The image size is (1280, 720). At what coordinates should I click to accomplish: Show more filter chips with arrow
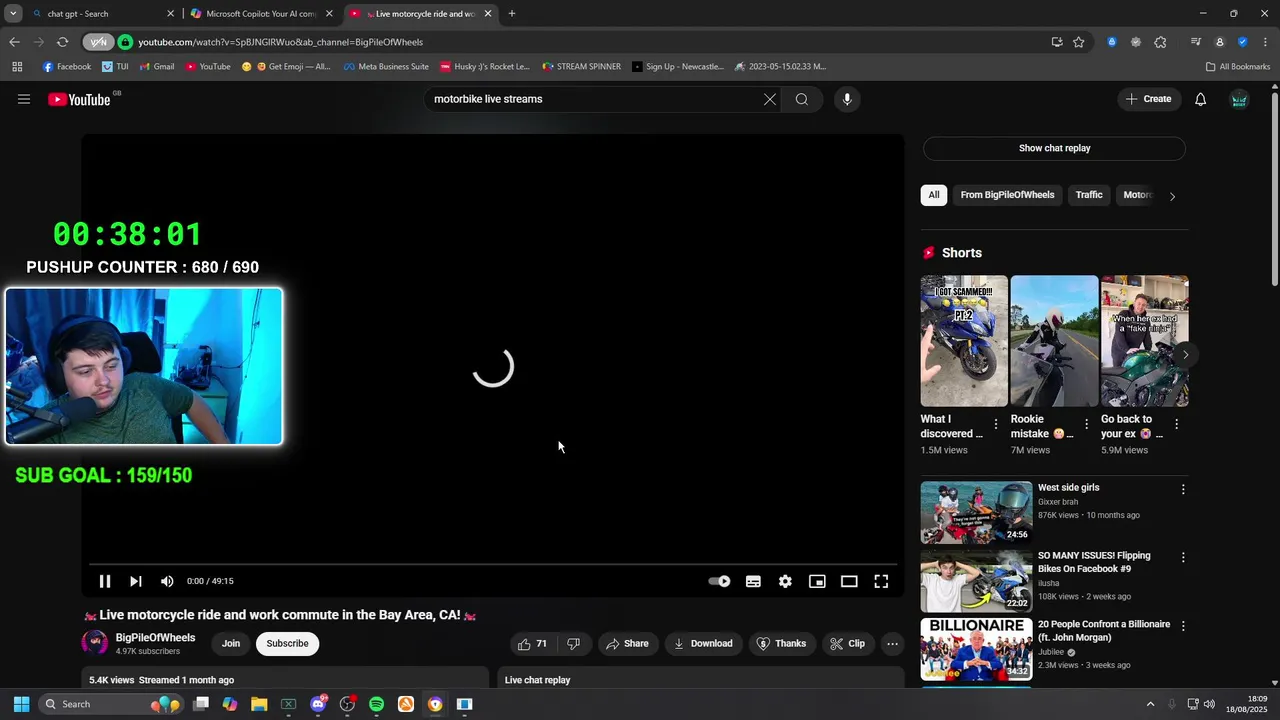[x=1172, y=196]
